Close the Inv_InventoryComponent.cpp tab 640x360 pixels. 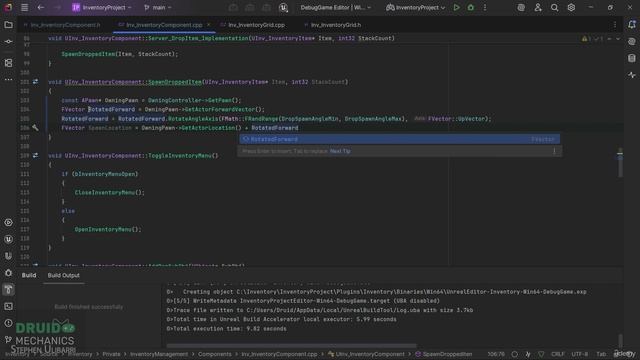209,25
